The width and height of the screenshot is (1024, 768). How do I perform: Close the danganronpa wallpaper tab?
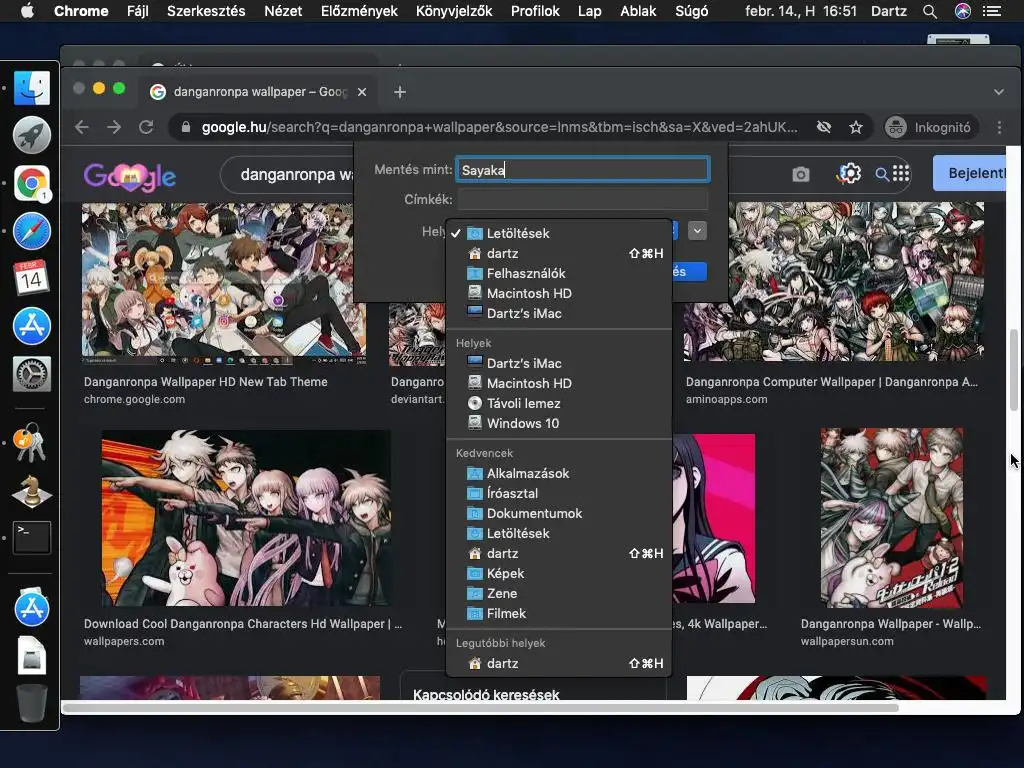point(362,92)
